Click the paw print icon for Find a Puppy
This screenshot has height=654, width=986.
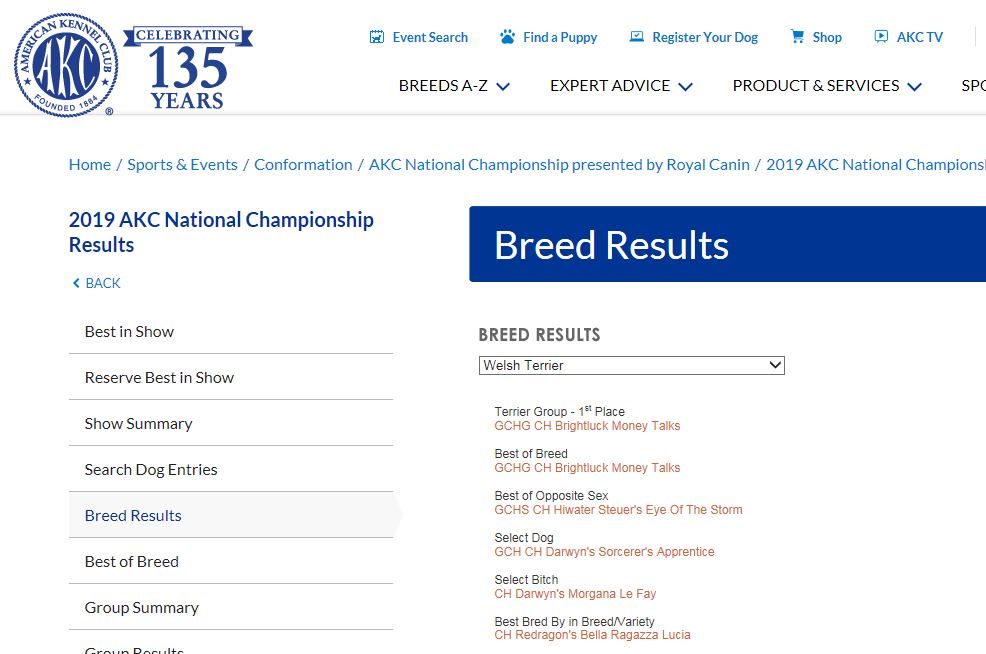click(507, 36)
